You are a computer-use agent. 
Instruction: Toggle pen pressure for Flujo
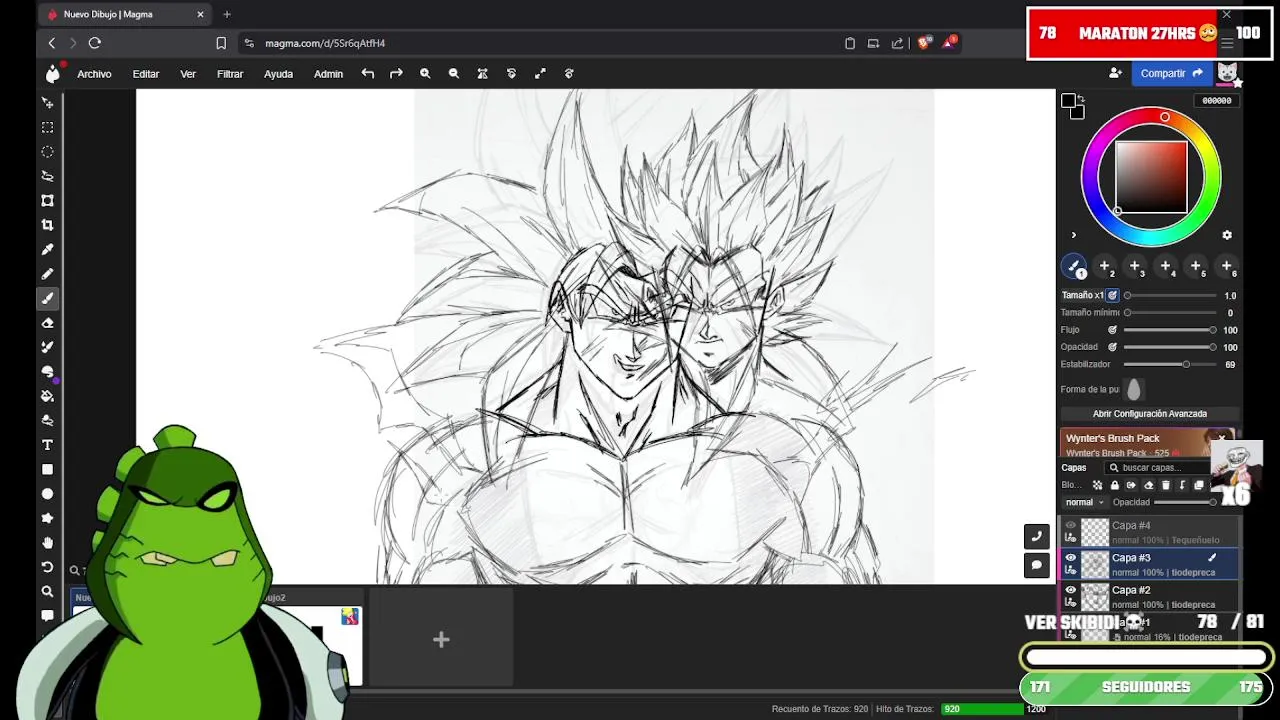1112,329
